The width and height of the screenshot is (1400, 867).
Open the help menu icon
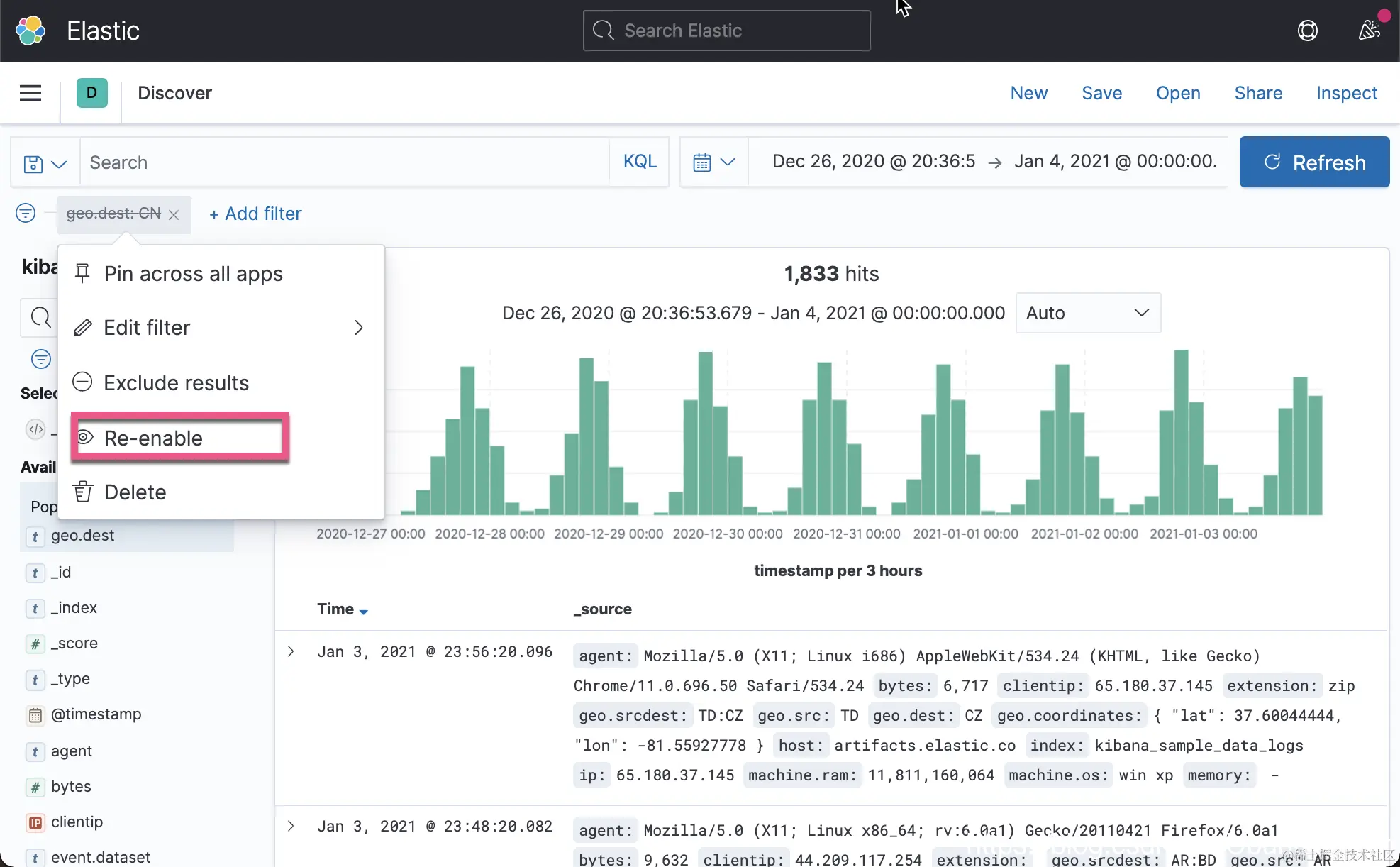(1307, 31)
